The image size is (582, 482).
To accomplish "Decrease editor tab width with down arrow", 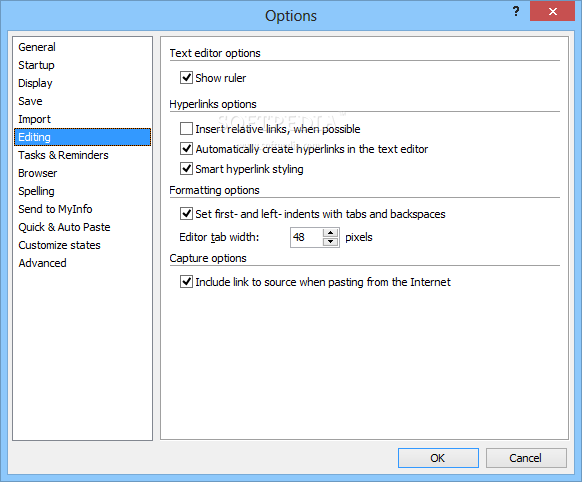I will coord(330,242).
